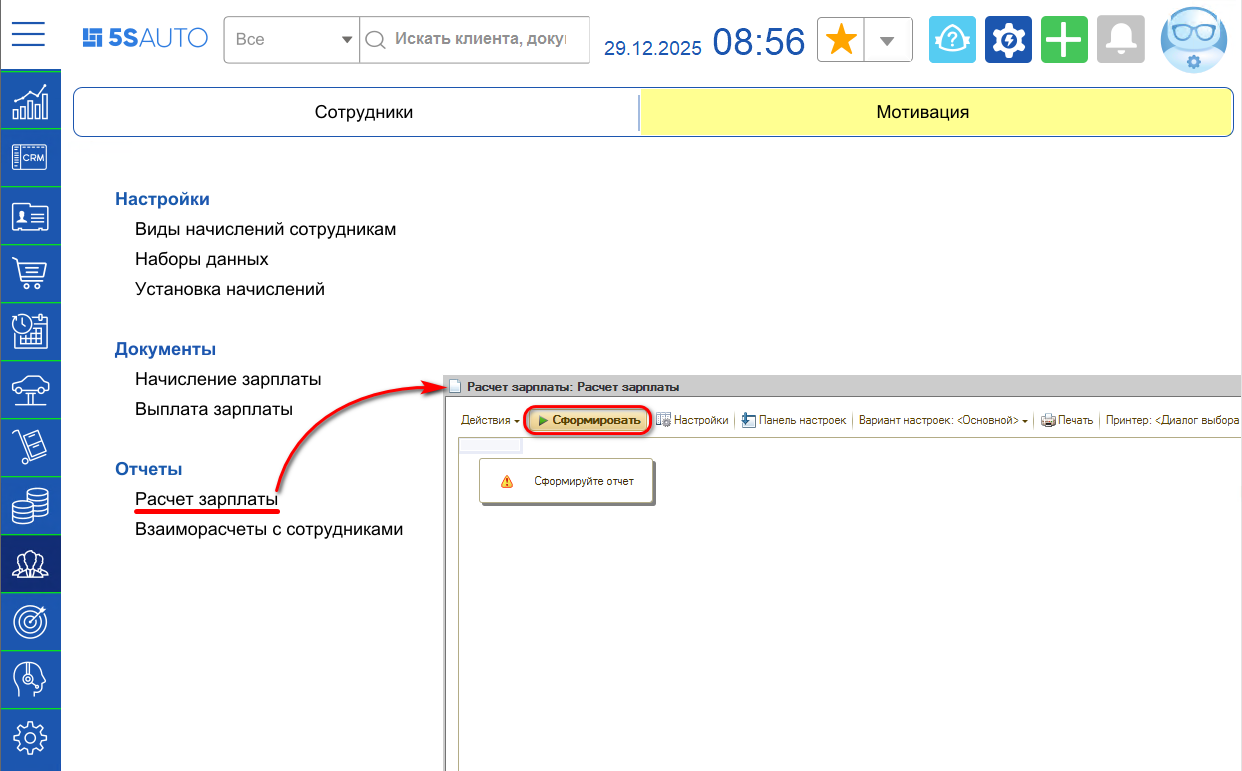The image size is (1242, 771).
Task: Expand the favorites dropdown arrow
Action: click(887, 41)
